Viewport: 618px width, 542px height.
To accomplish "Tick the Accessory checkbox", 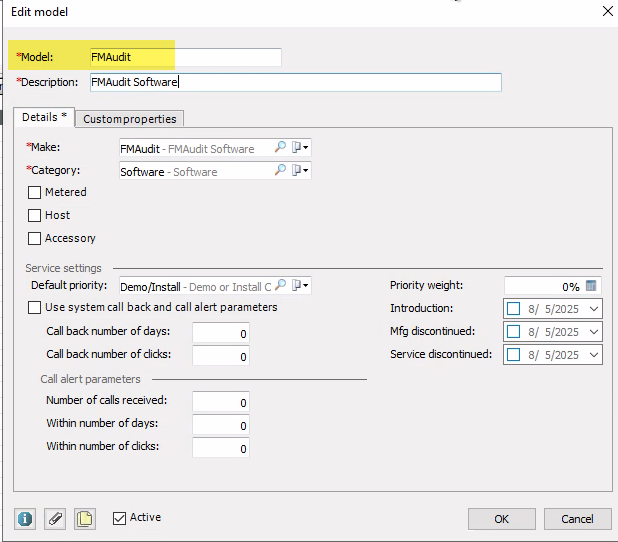I will 35,239.
